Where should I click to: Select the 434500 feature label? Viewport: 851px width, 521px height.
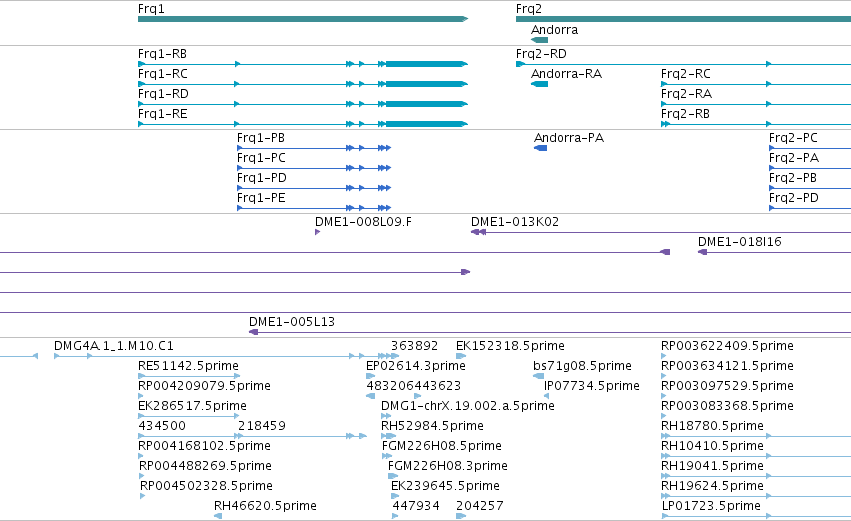tap(162, 426)
